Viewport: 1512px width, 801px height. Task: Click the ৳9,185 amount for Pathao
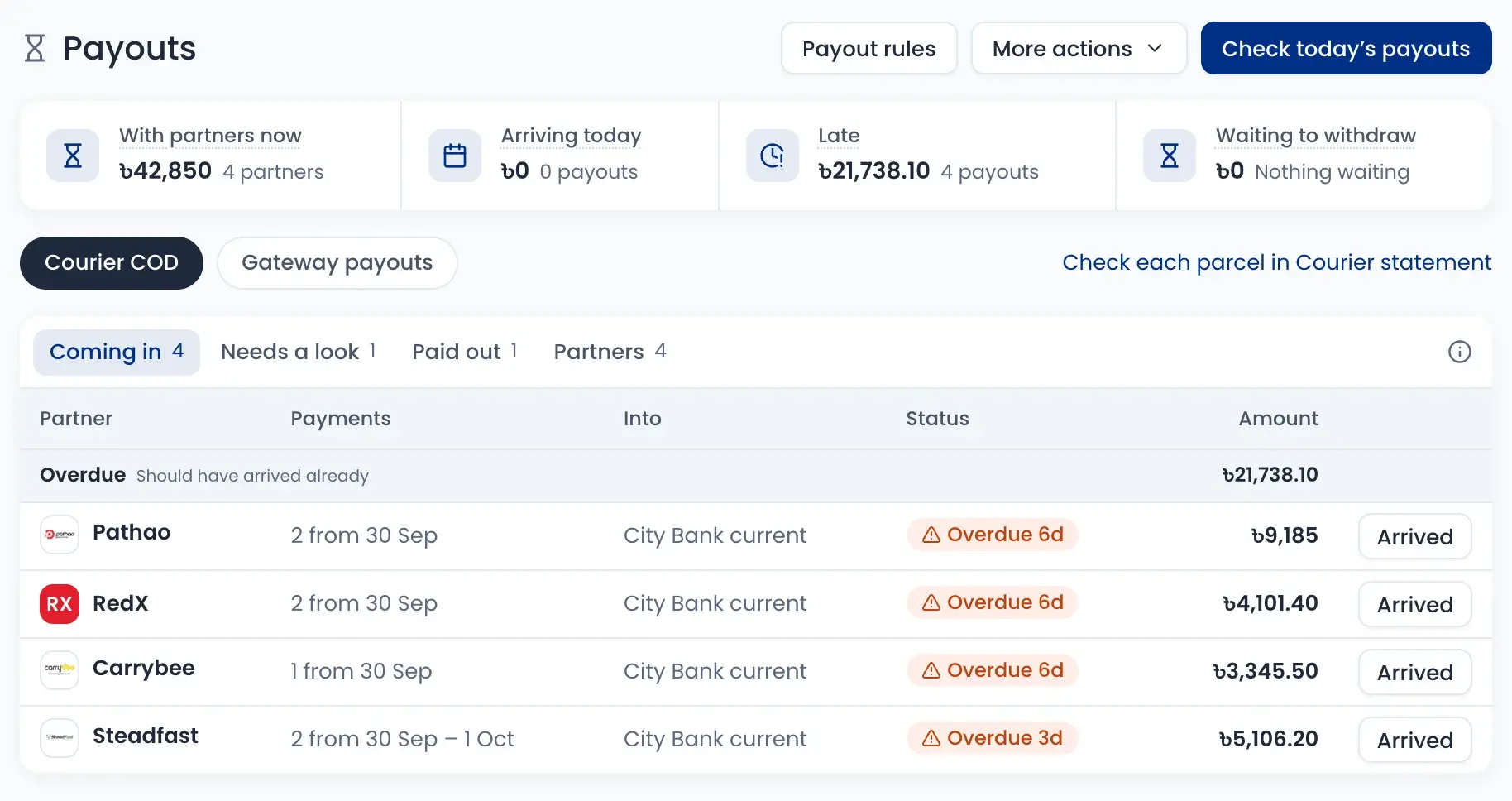[1285, 535]
